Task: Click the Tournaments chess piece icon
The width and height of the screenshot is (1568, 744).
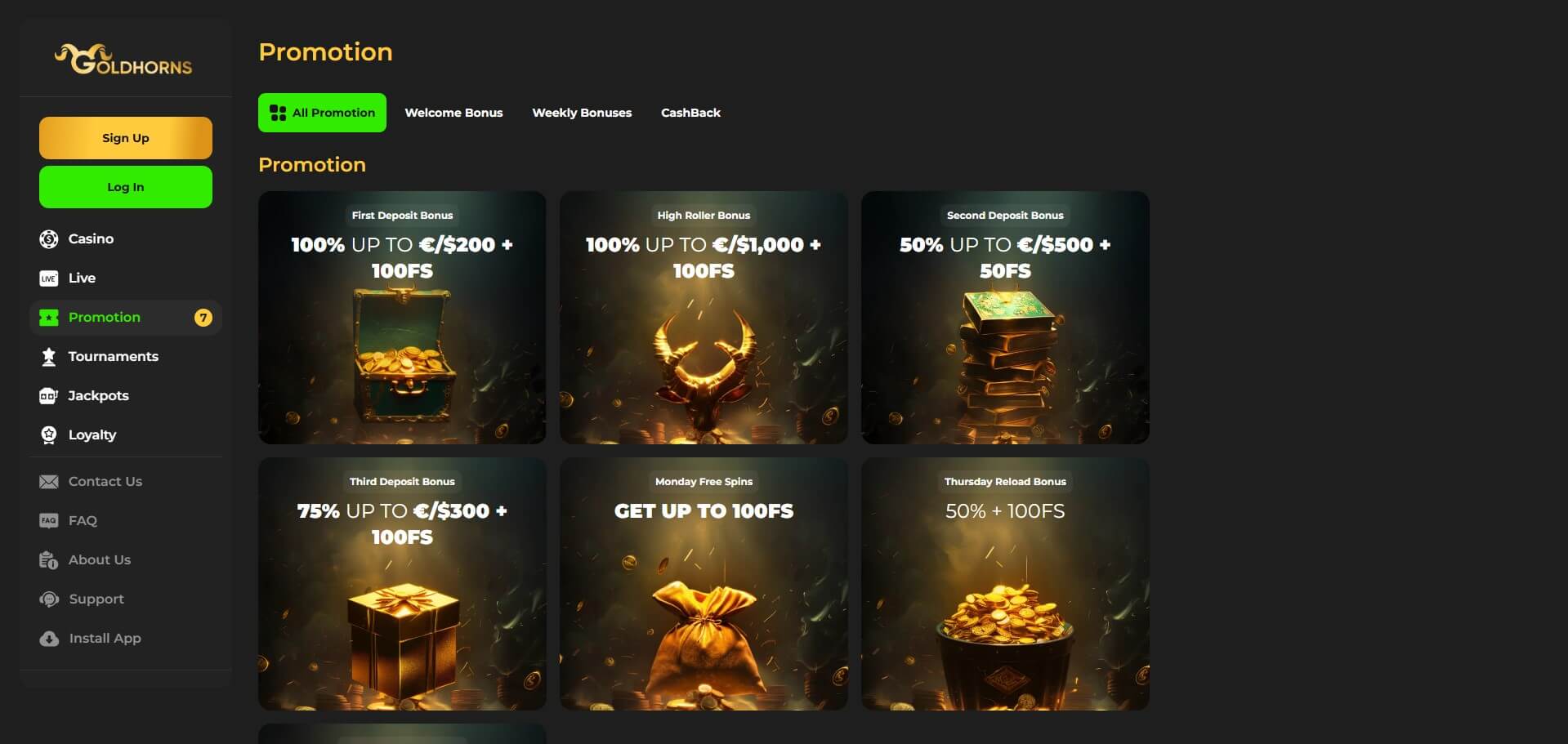Action: pyautogui.click(x=49, y=357)
